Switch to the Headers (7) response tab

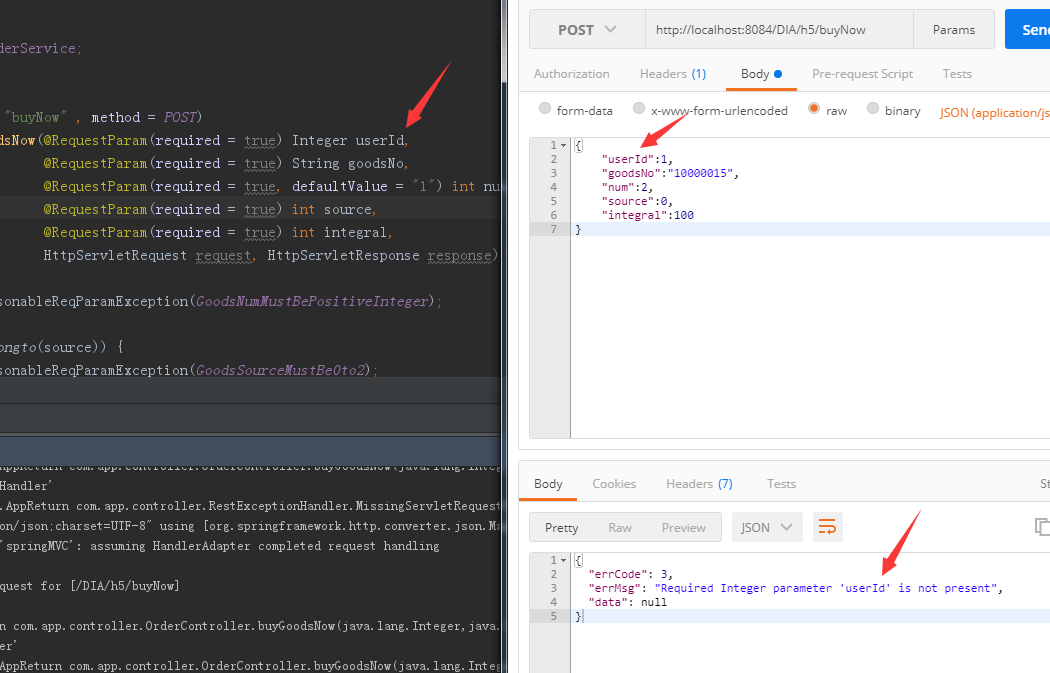pyautogui.click(x=699, y=483)
